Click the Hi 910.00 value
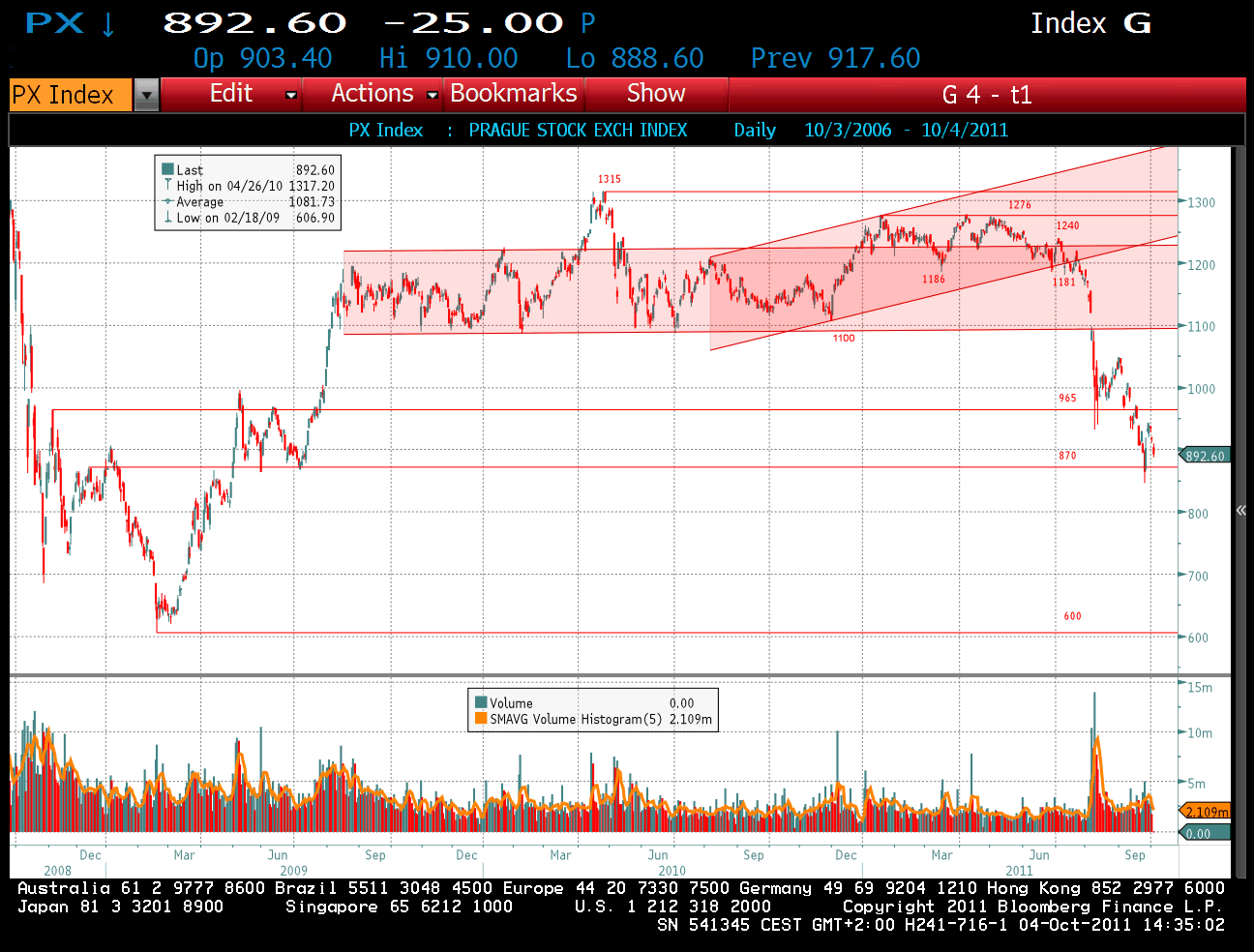 pos(449,58)
